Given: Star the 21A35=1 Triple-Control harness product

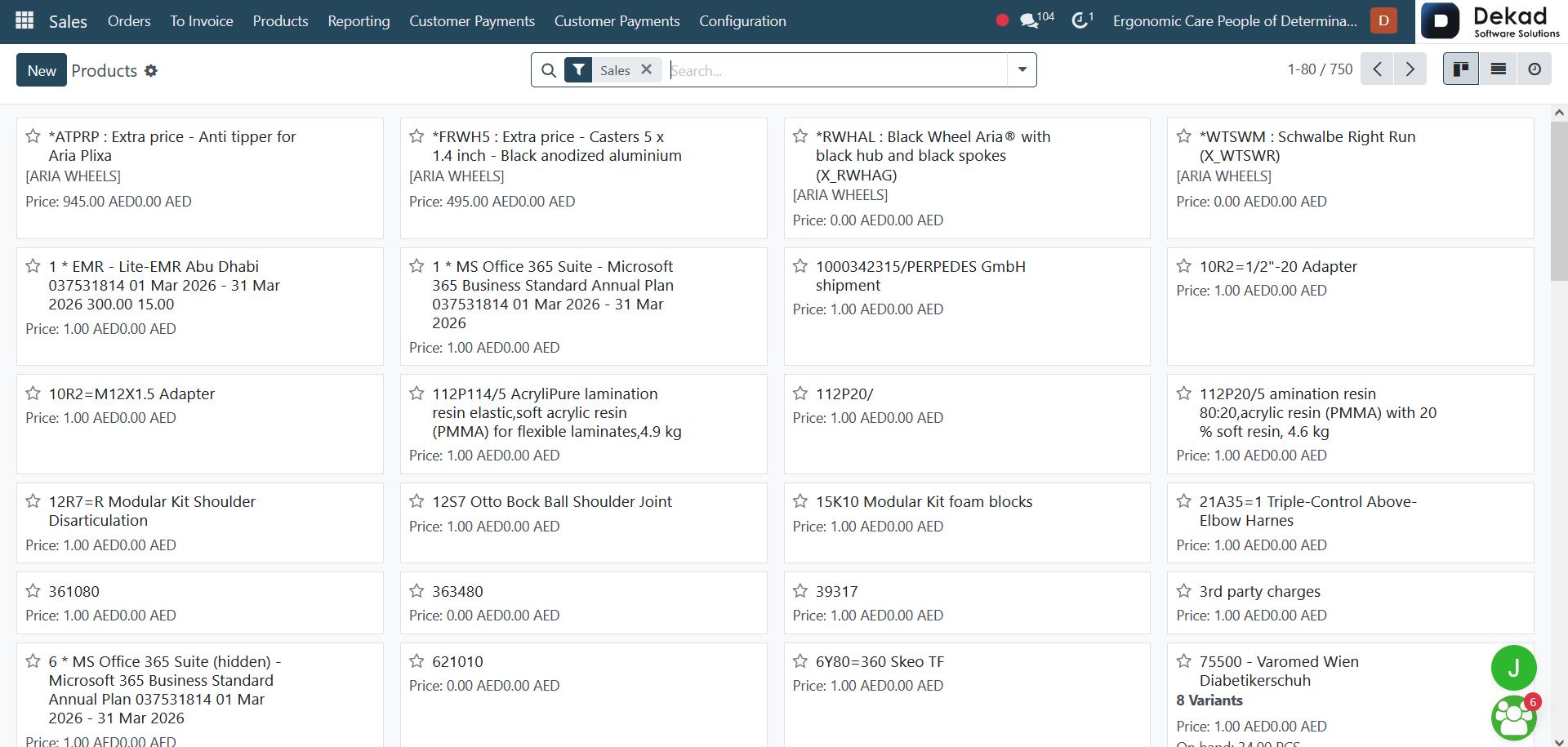Looking at the screenshot, I should (x=1184, y=501).
